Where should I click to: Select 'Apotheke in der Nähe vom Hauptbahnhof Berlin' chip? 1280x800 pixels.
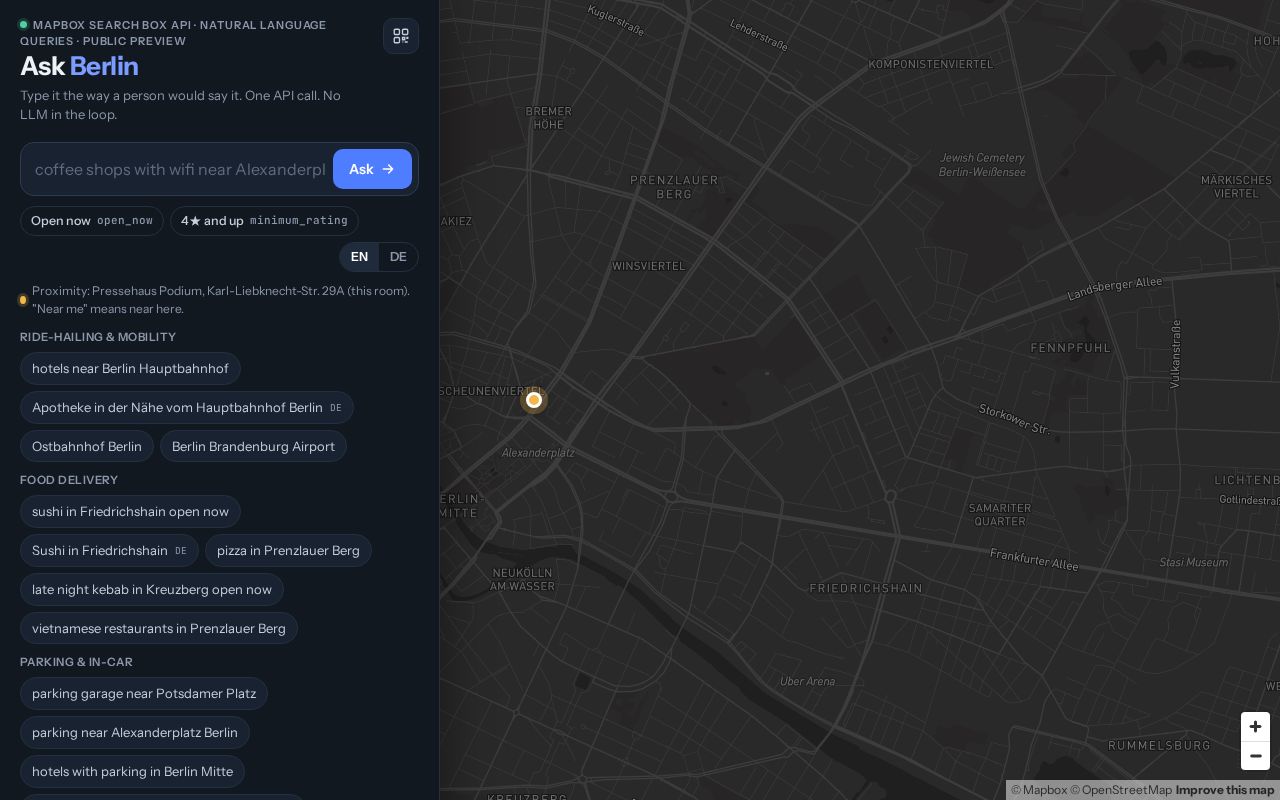(x=187, y=407)
